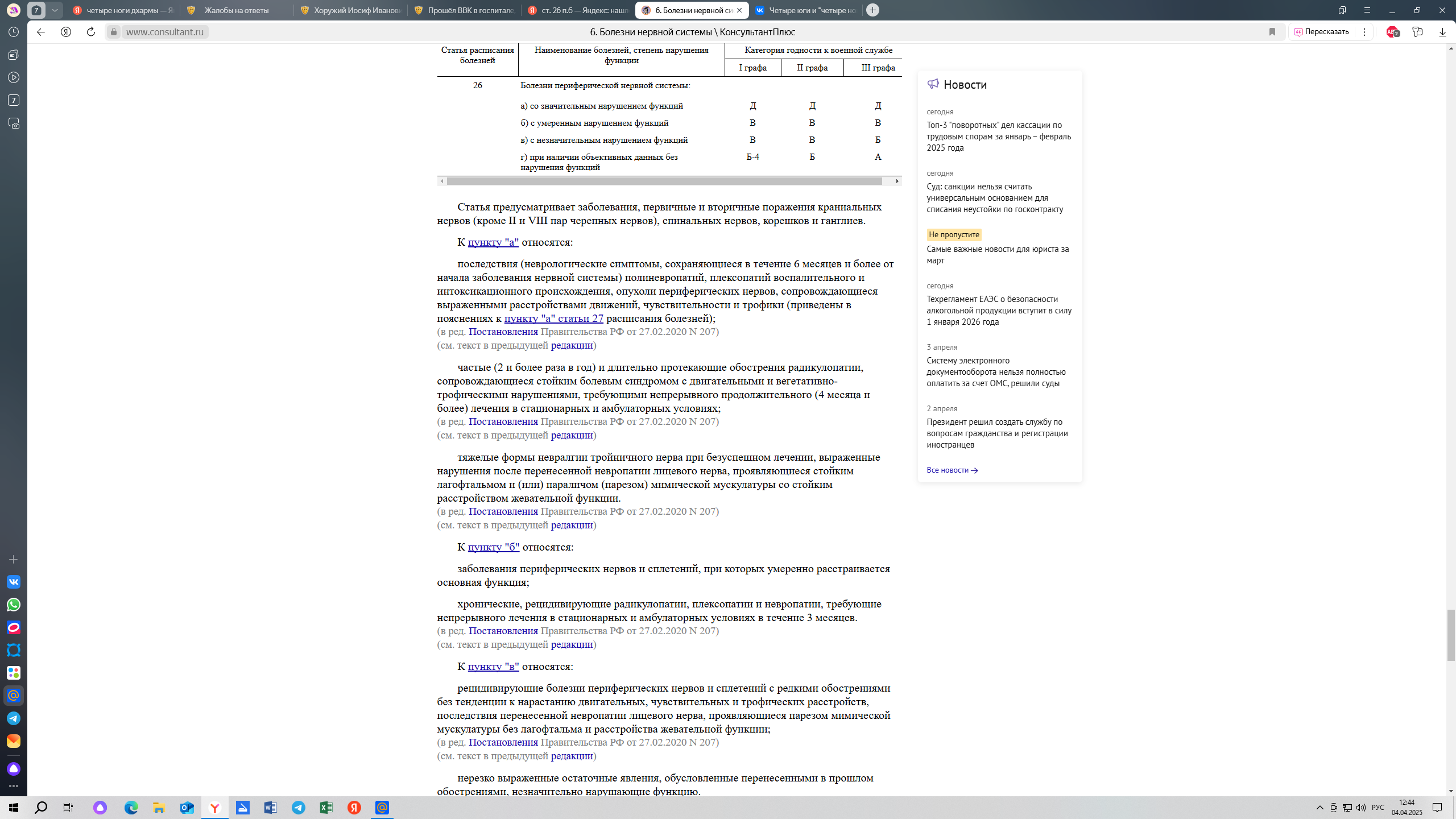
Task: Follow link пункту "а" статьи 27
Action: coord(553,318)
